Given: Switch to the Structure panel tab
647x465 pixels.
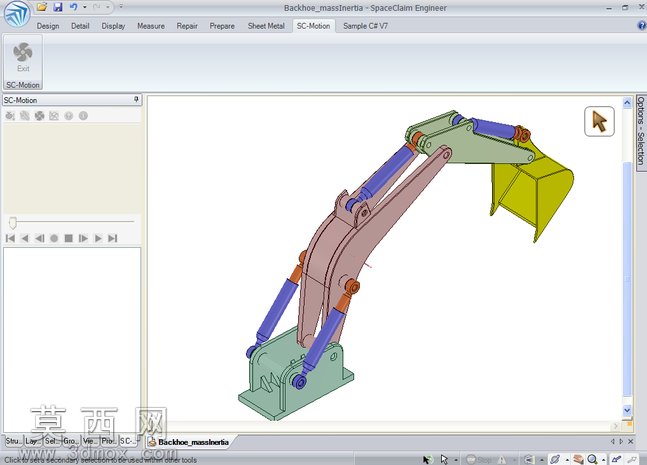Looking at the screenshot, I should (14, 441).
